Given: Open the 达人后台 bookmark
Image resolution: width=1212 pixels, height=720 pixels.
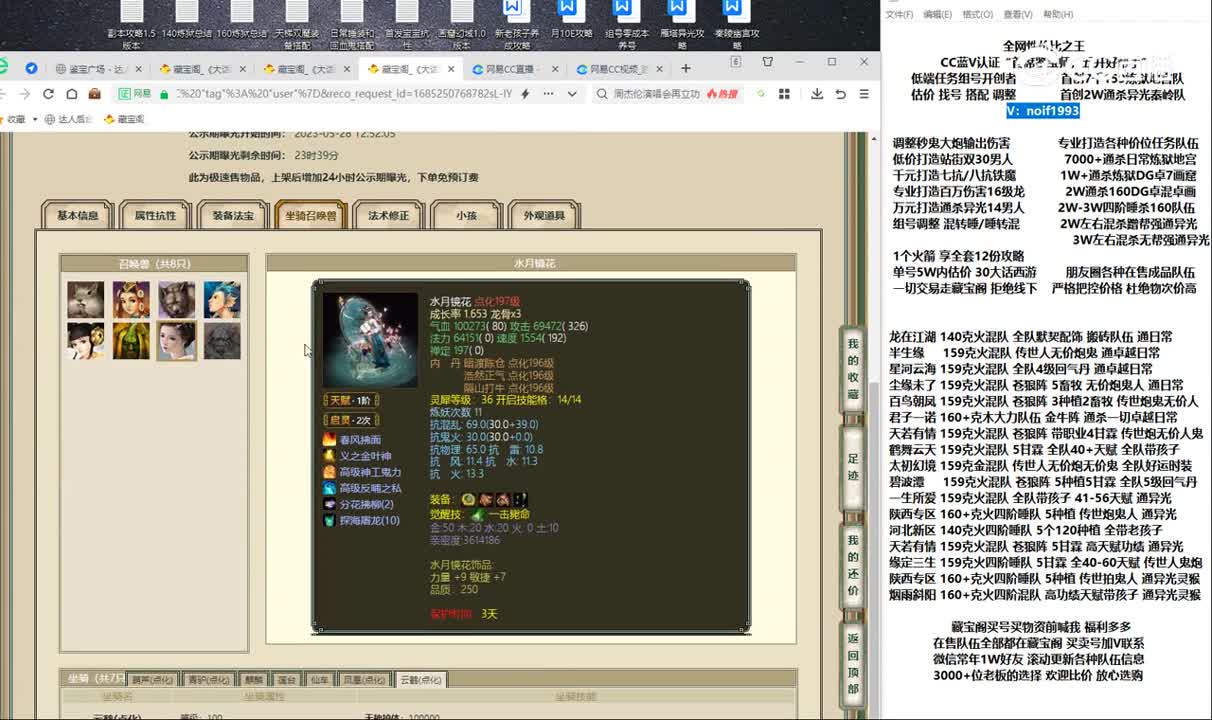Looking at the screenshot, I should [69, 119].
